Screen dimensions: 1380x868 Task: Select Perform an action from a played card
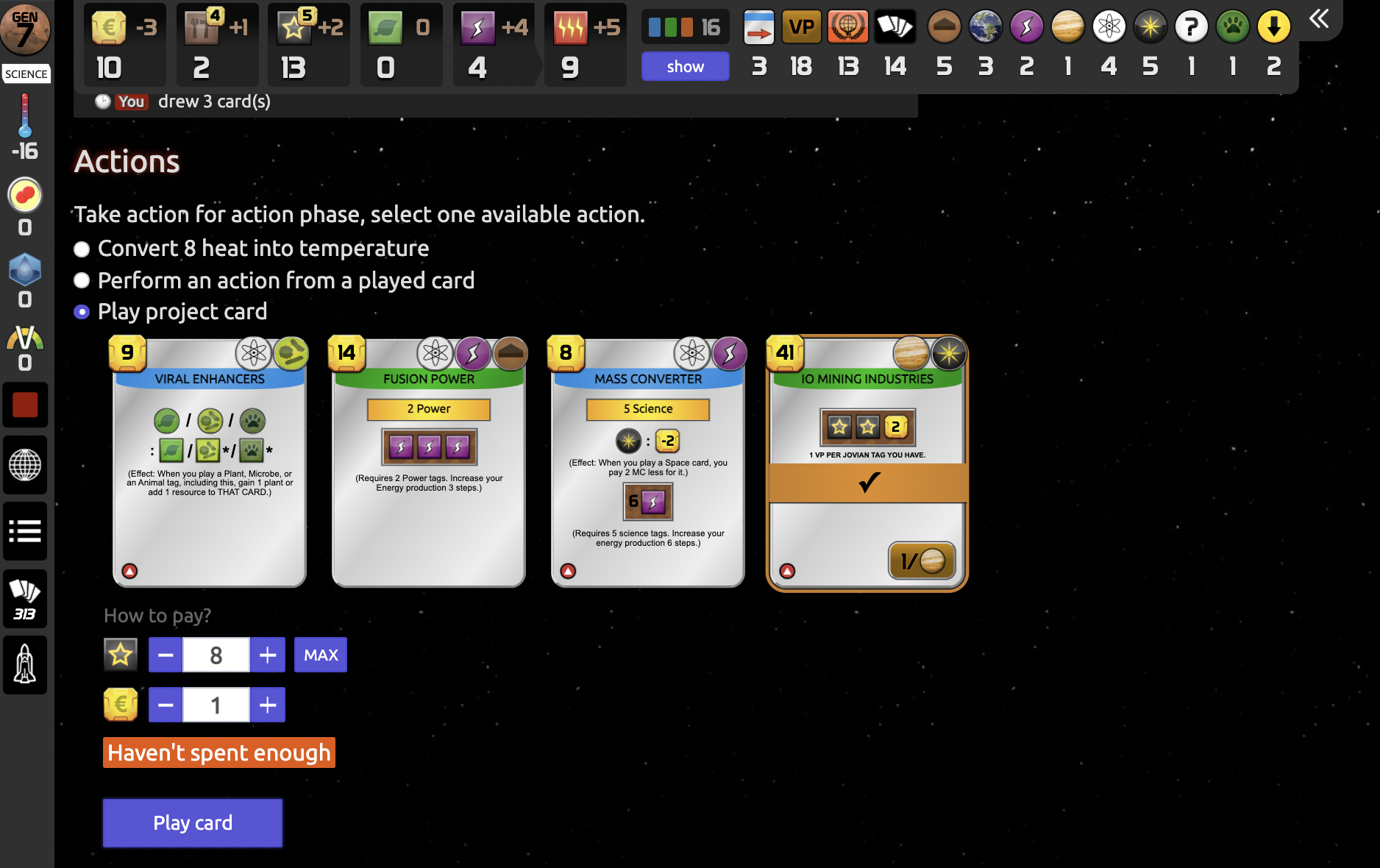pyautogui.click(x=82, y=280)
